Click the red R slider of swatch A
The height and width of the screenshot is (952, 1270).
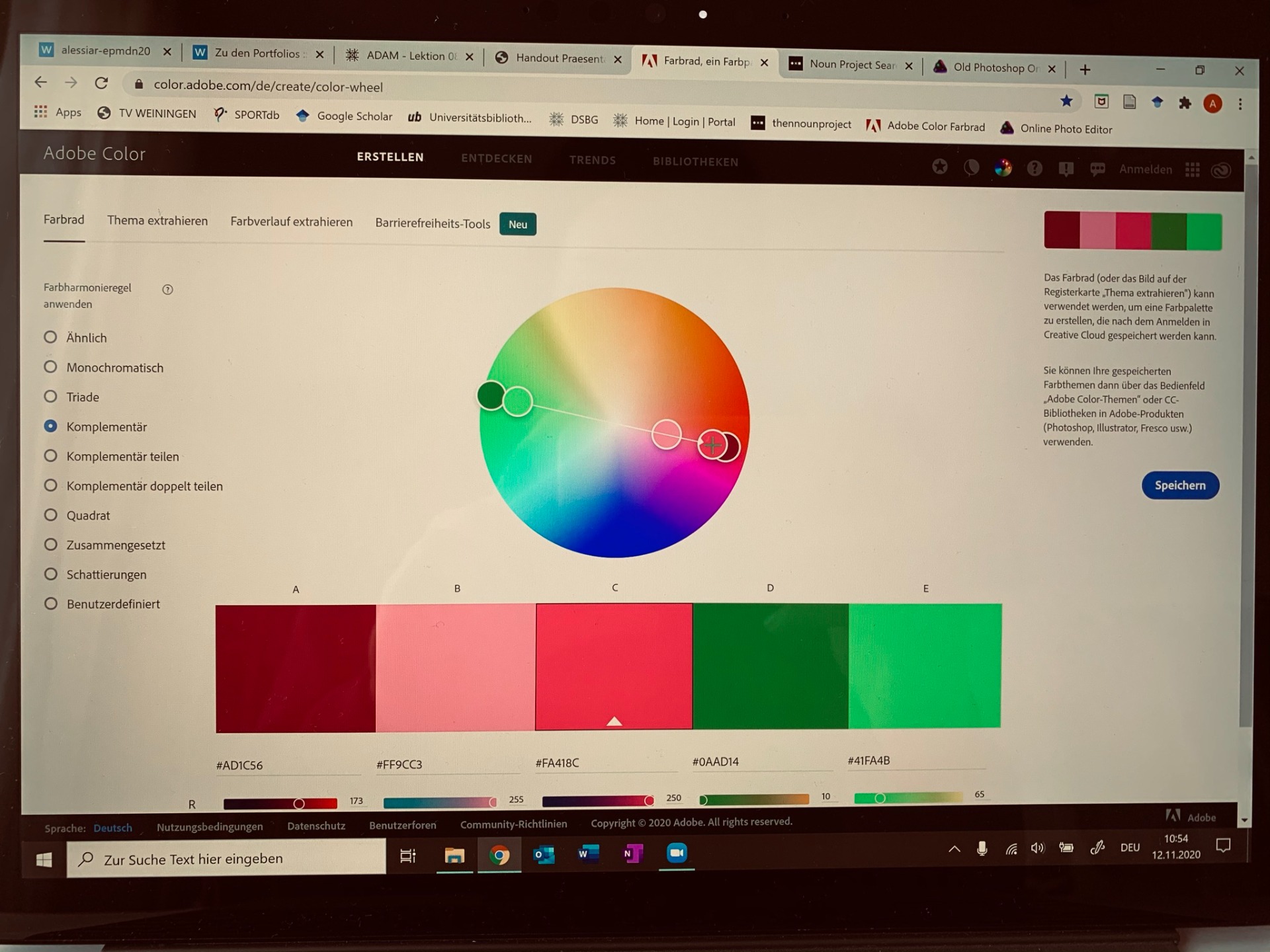point(280,804)
